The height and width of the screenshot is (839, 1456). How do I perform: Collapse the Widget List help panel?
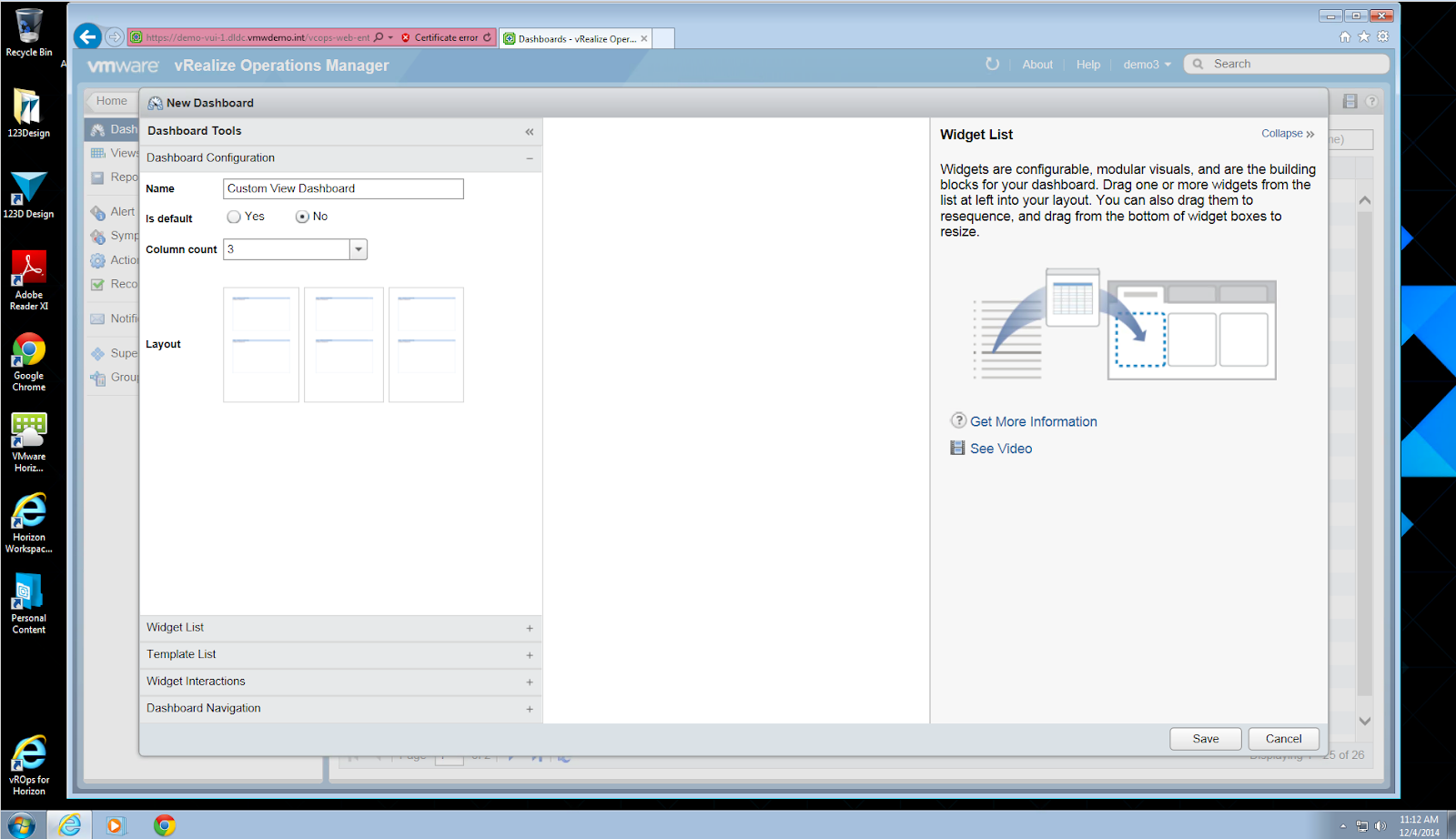pyautogui.click(x=1288, y=134)
